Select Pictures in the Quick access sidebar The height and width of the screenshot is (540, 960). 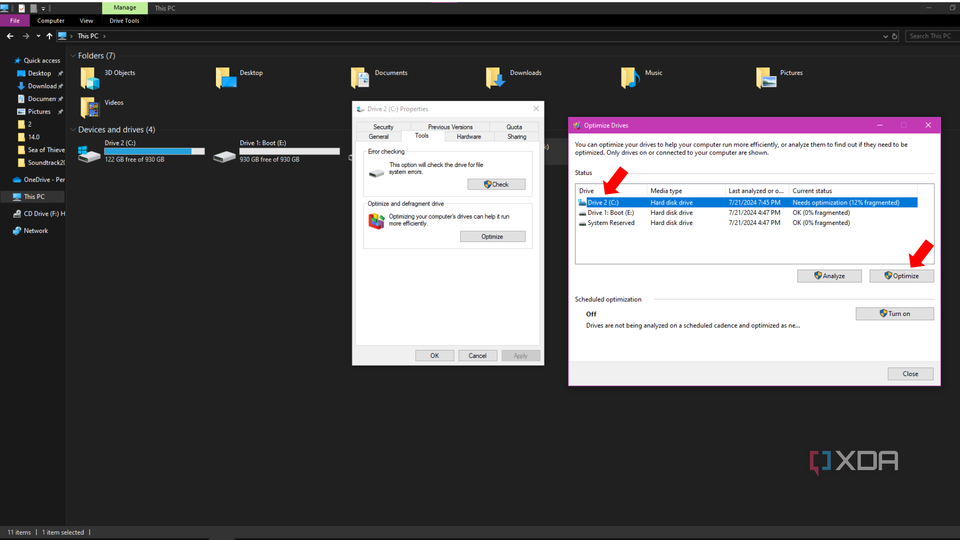tap(39, 111)
